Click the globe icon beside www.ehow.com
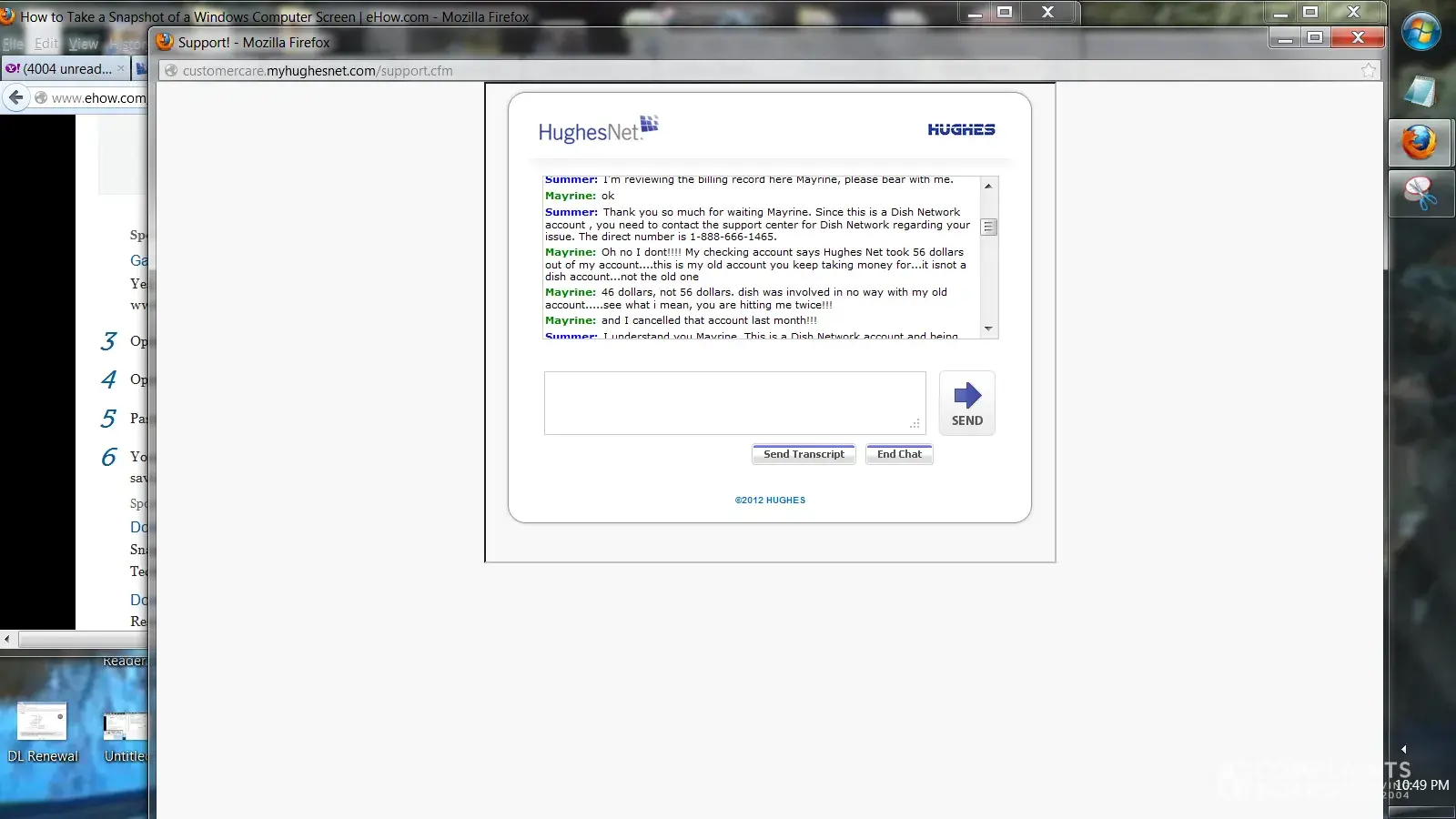This screenshot has width=1456, height=819. 41,98
